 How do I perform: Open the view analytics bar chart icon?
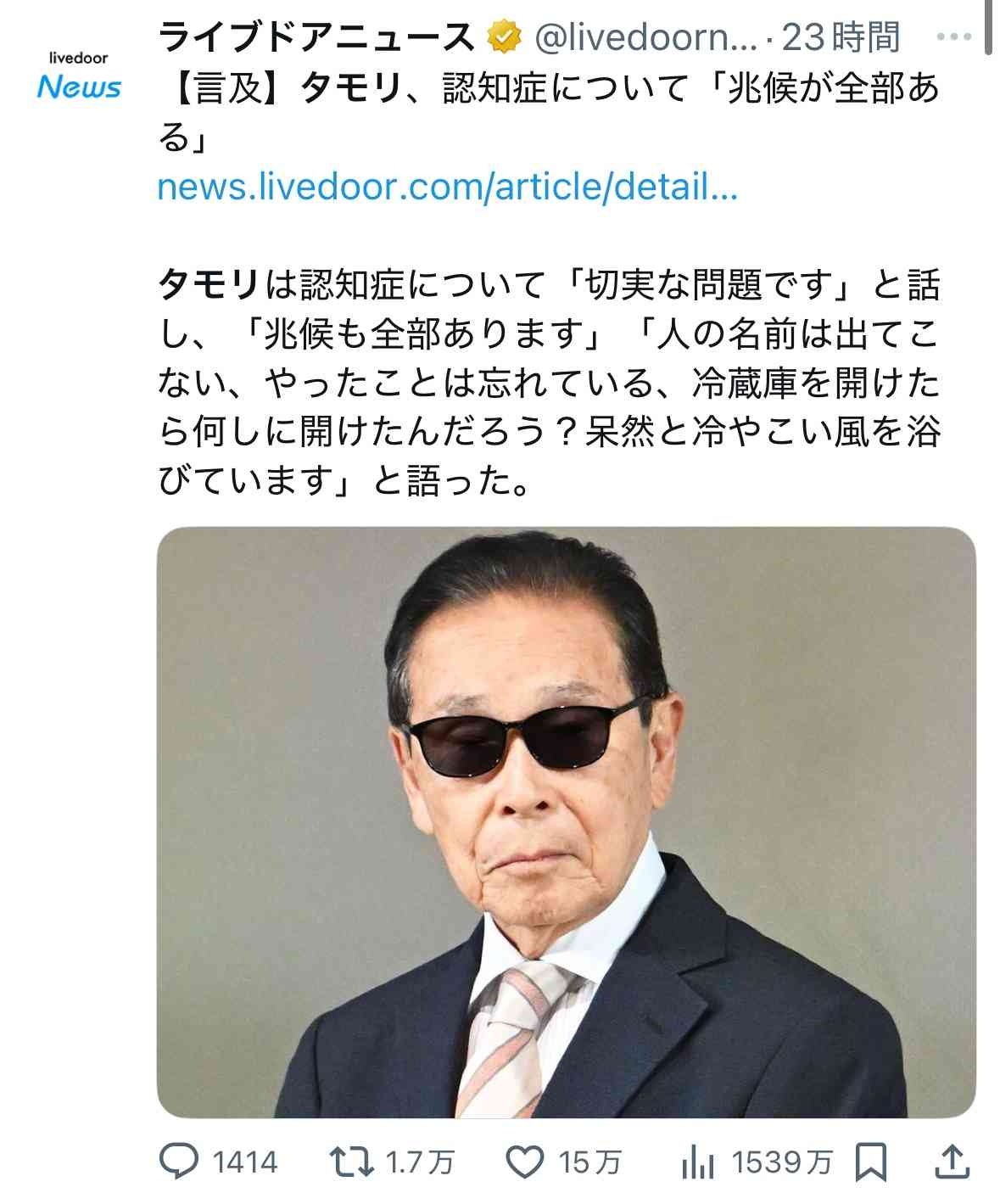click(699, 1162)
